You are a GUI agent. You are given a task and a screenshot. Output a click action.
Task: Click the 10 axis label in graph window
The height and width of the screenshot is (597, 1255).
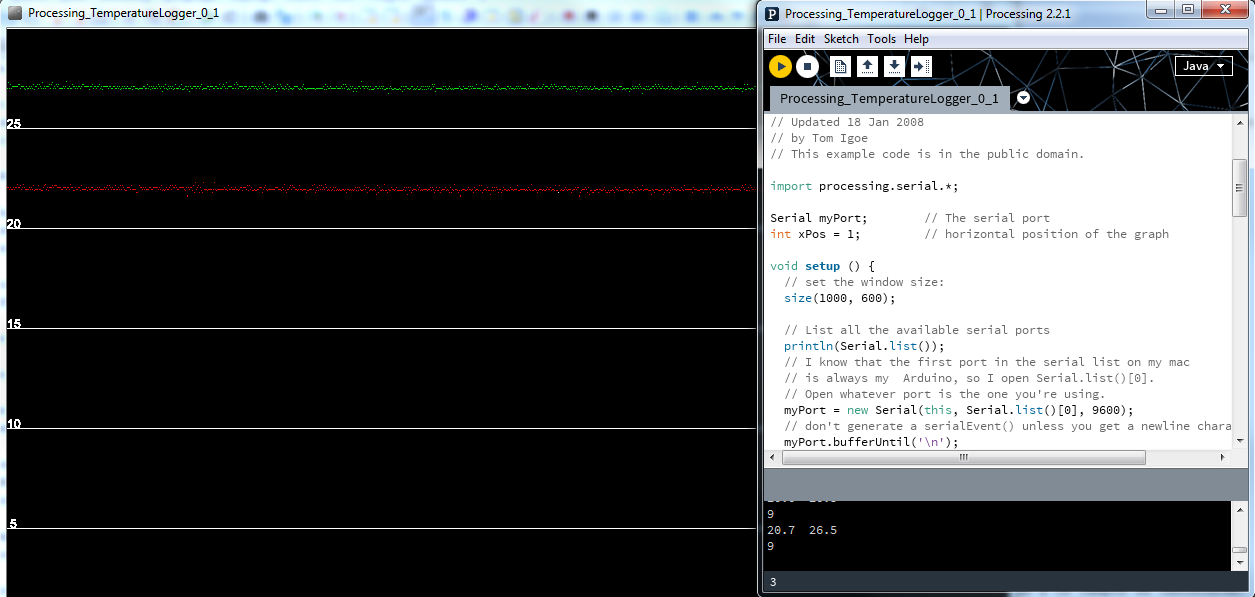[x=14, y=424]
